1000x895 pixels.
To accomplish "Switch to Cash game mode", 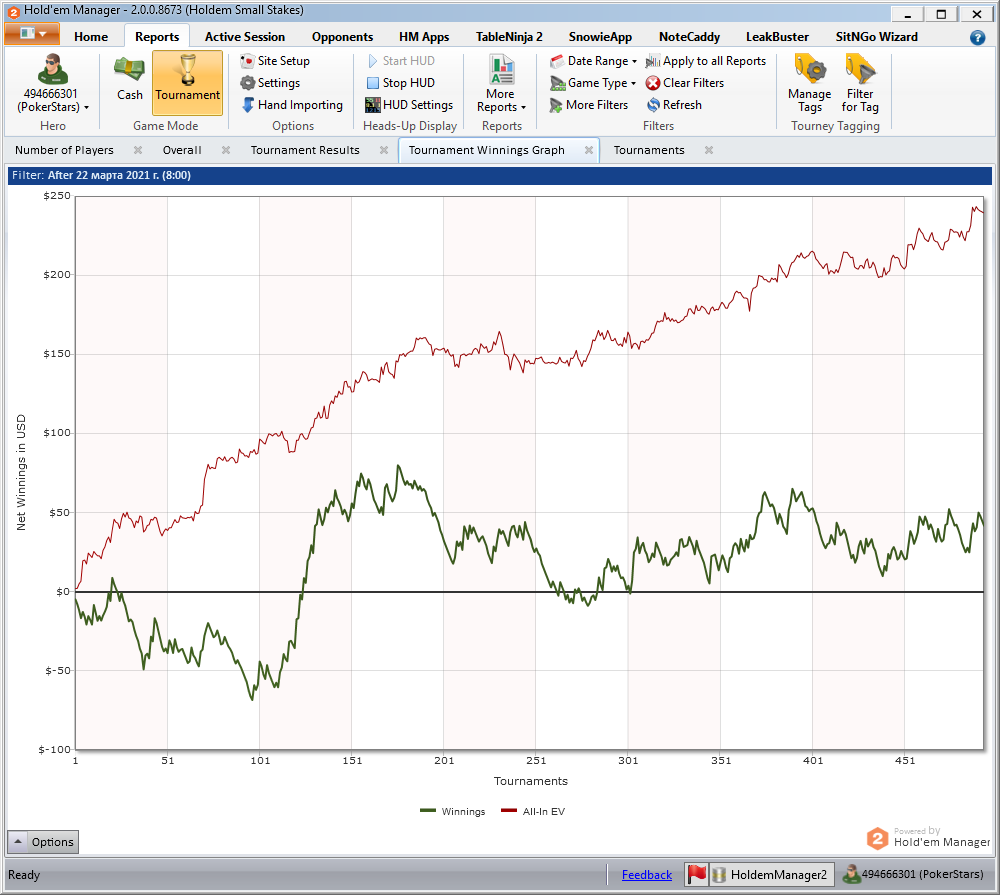I will (129, 79).
